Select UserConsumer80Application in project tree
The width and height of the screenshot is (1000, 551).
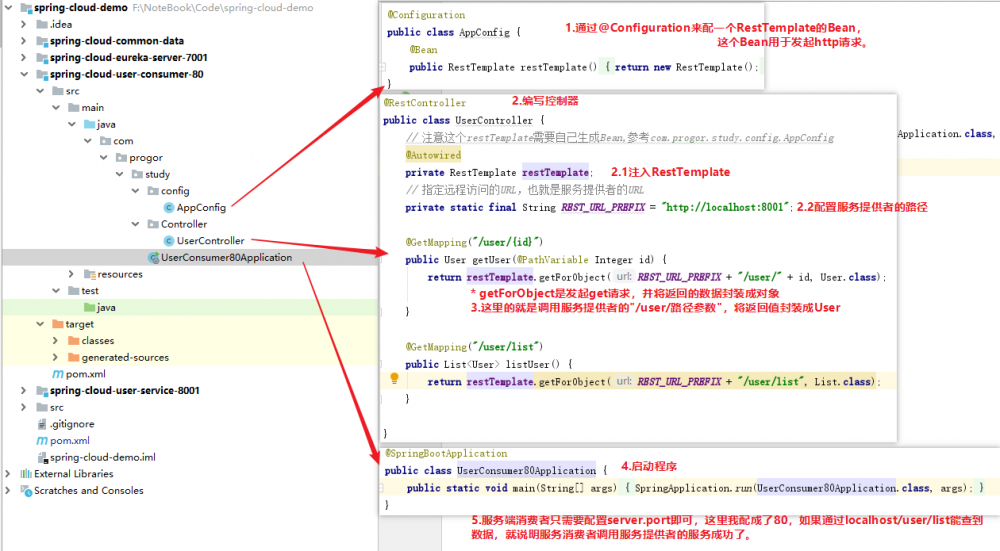[x=226, y=258]
